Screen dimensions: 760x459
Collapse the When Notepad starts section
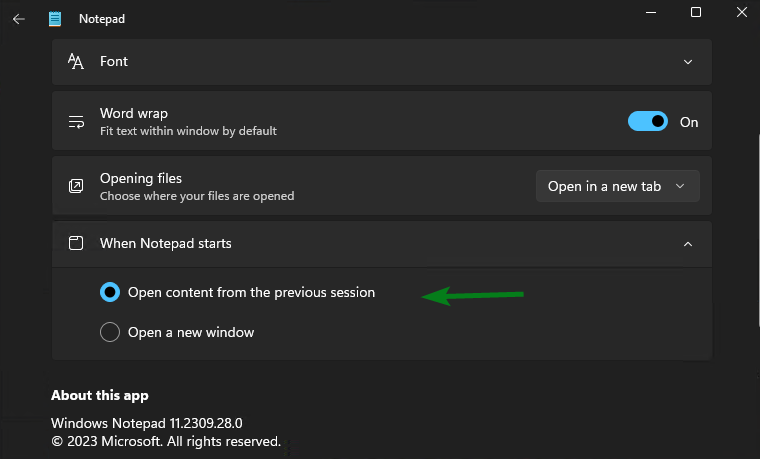[x=688, y=244]
